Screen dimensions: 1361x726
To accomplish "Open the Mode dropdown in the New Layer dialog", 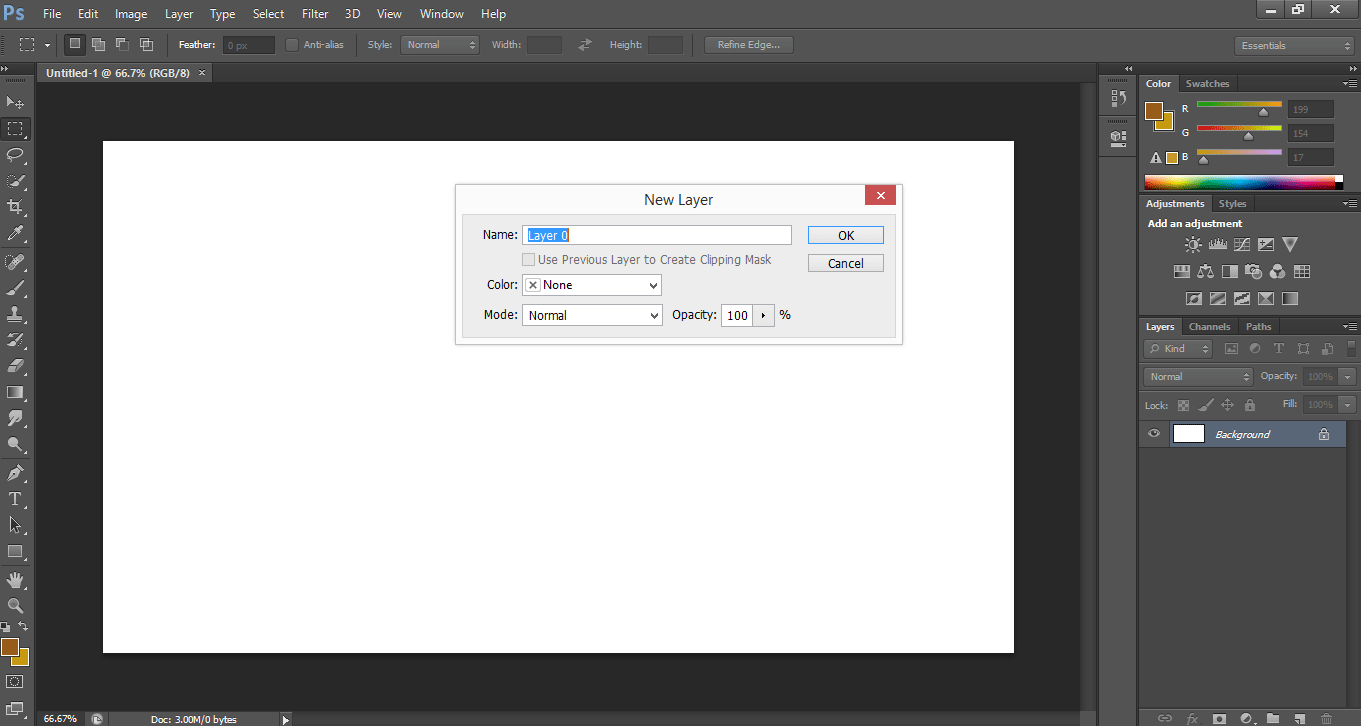I will click(x=591, y=315).
